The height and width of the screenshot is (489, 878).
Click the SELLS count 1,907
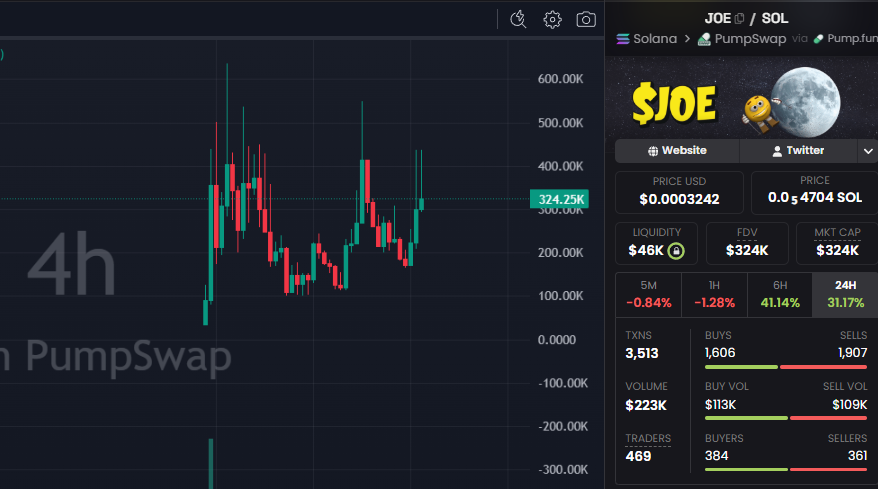[852, 353]
